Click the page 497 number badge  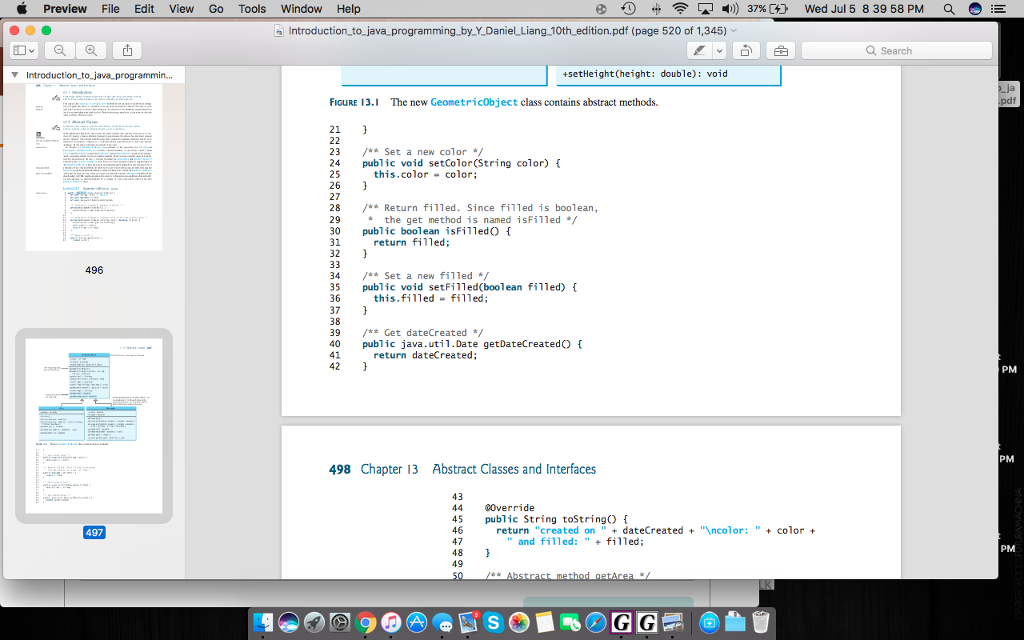(93, 533)
